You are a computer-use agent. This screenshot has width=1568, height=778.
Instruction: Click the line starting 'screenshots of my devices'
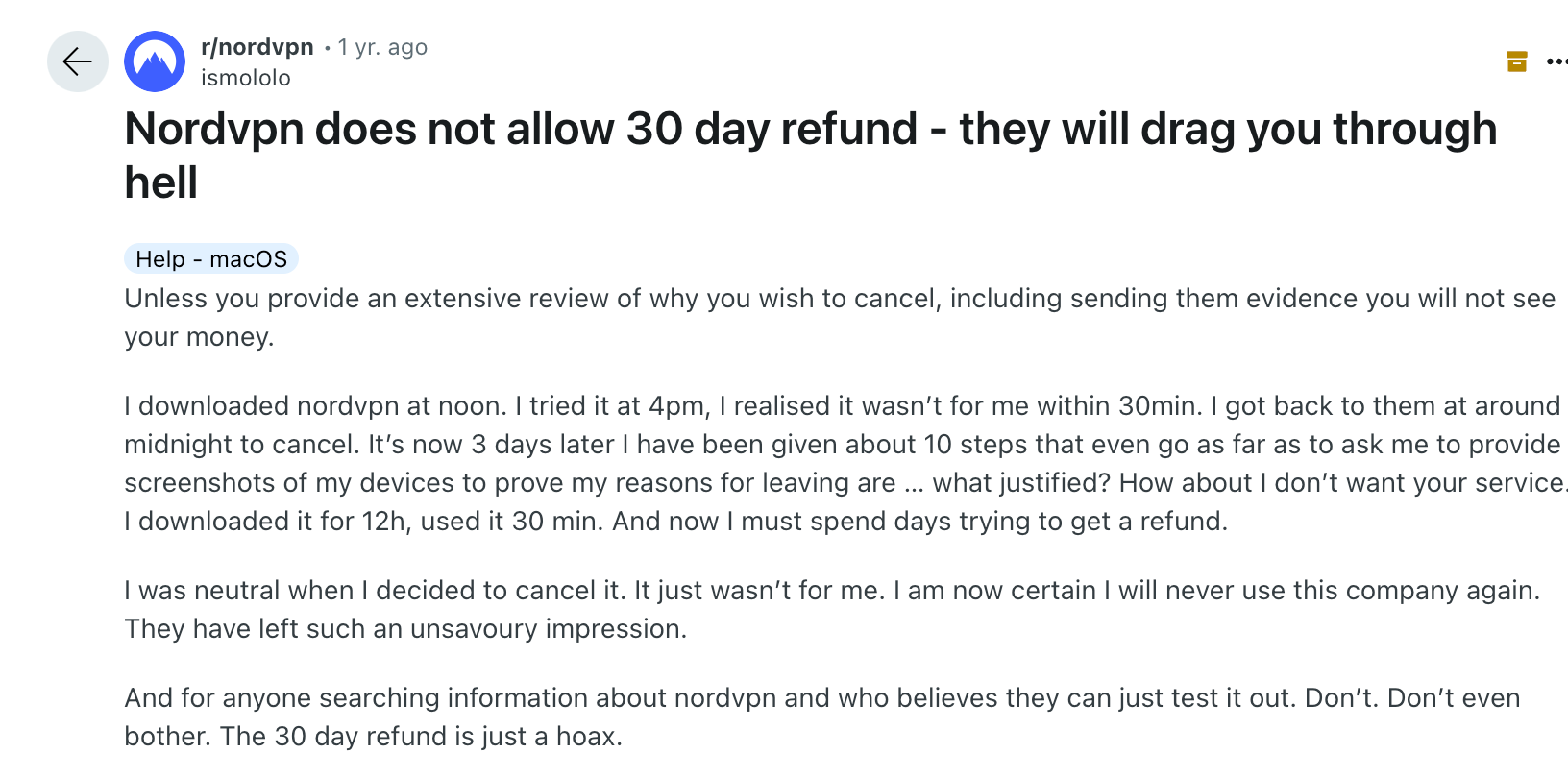coord(845,483)
